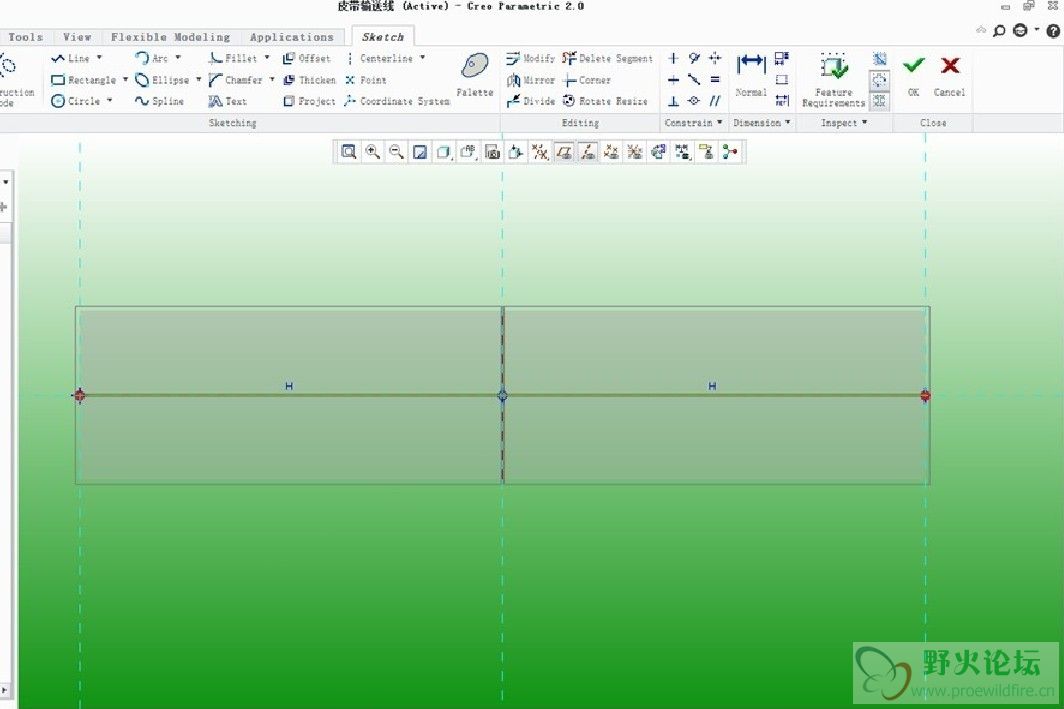Expand the Ellipse dropdown arrow
The image size is (1064, 709).
199,79
